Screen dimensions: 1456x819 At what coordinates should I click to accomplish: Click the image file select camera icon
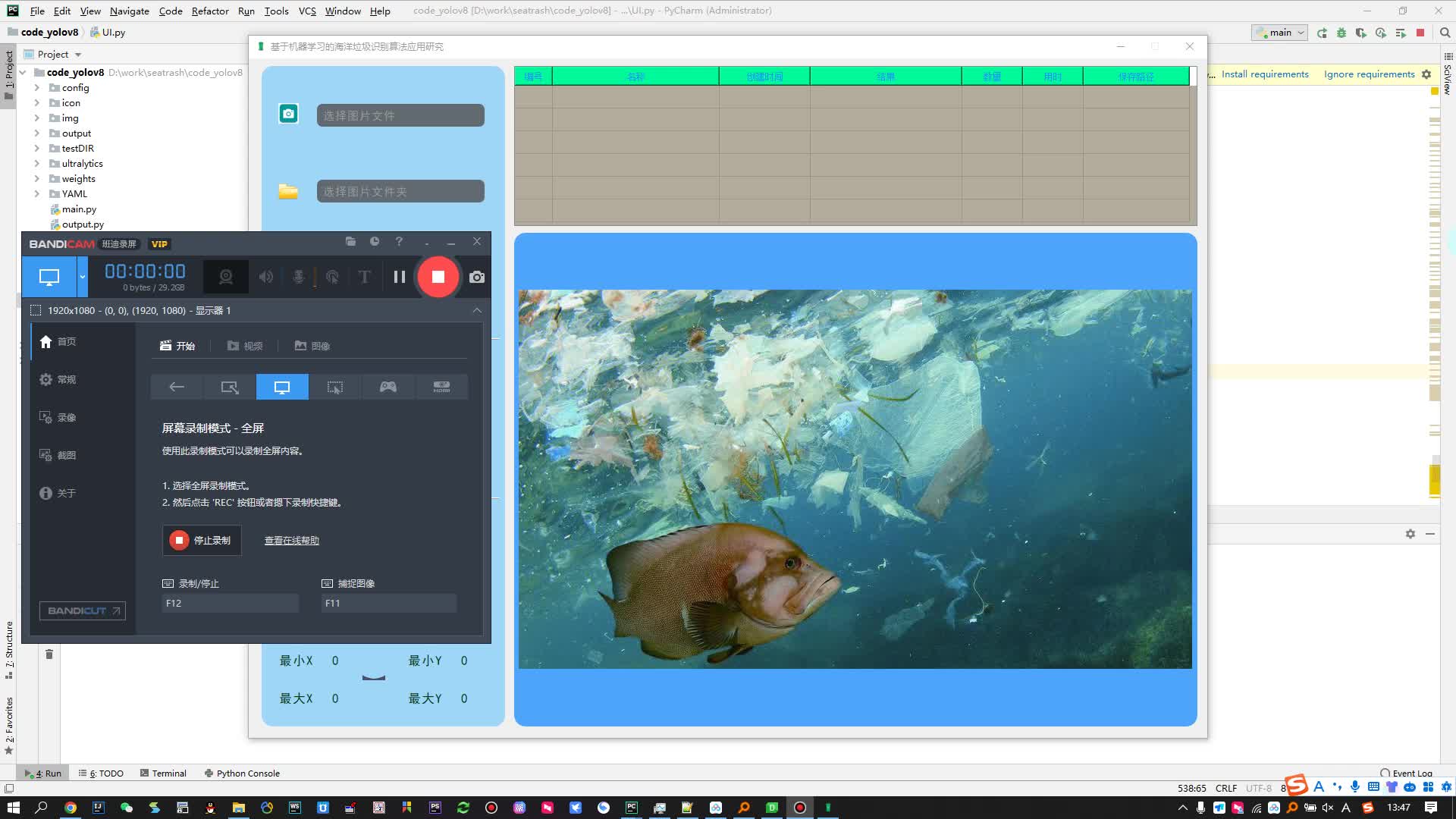tap(288, 114)
